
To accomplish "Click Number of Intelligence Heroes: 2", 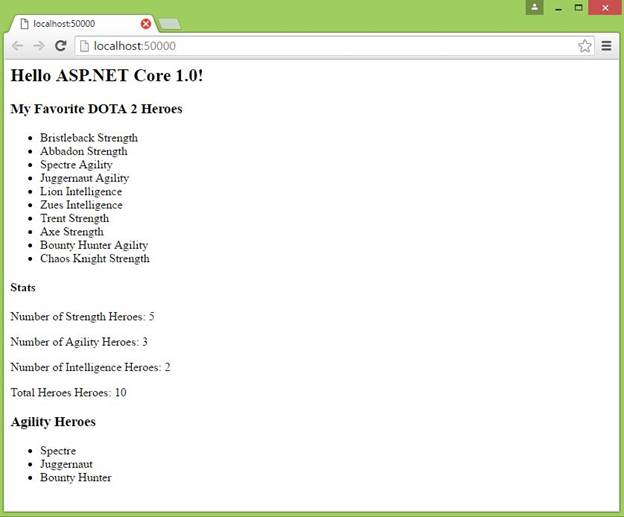I will click(90, 367).
